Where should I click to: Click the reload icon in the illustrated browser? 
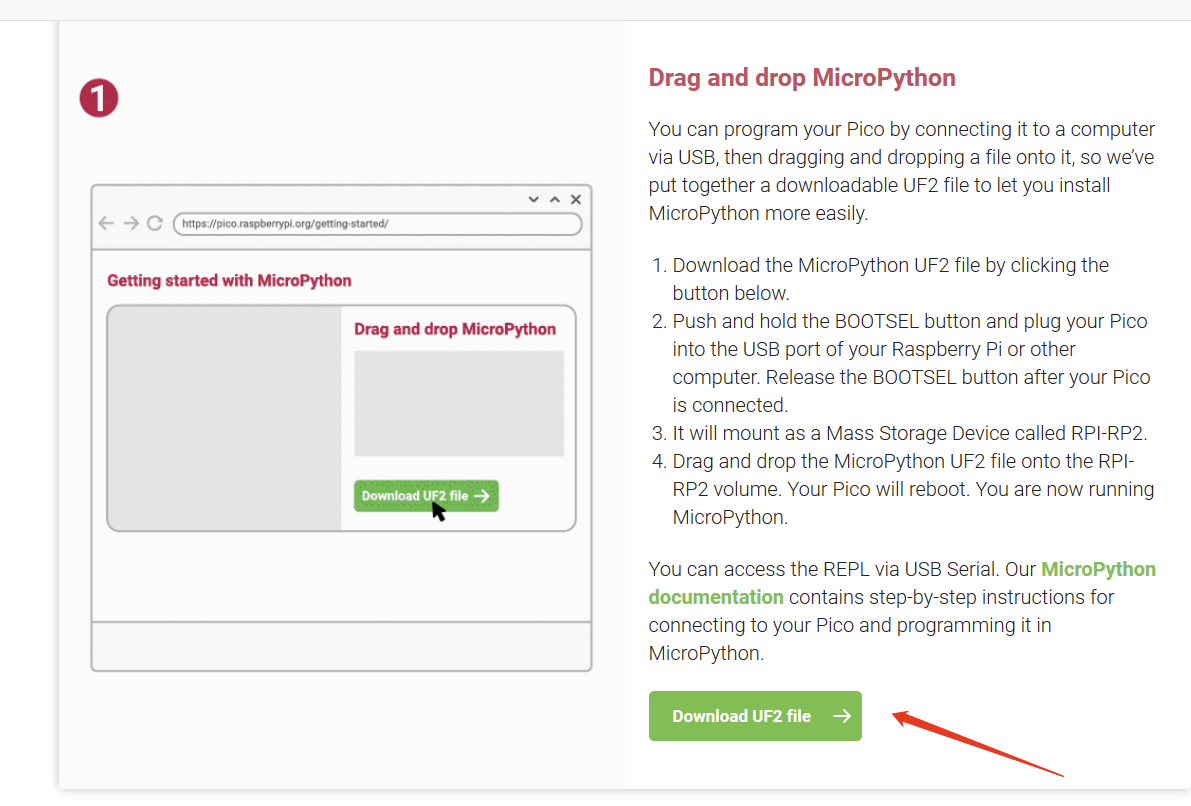pyautogui.click(x=155, y=223)
